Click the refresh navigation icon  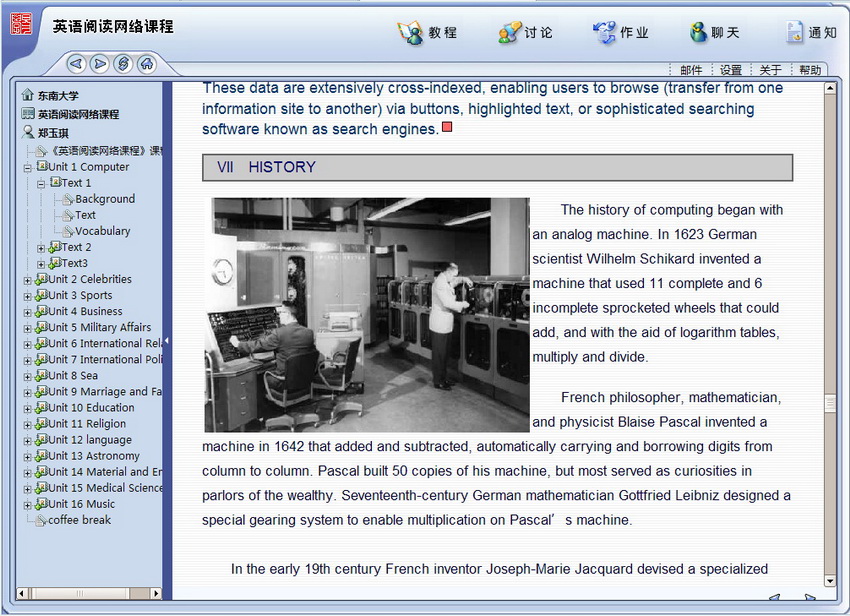(x=123, y=64)
